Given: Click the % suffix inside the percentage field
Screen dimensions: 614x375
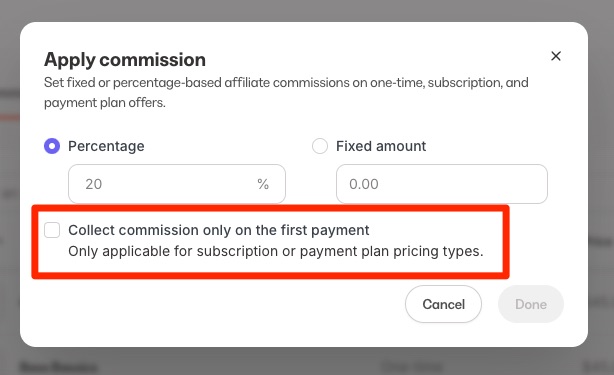Looking at the screenshot, I should coord(263,184).
